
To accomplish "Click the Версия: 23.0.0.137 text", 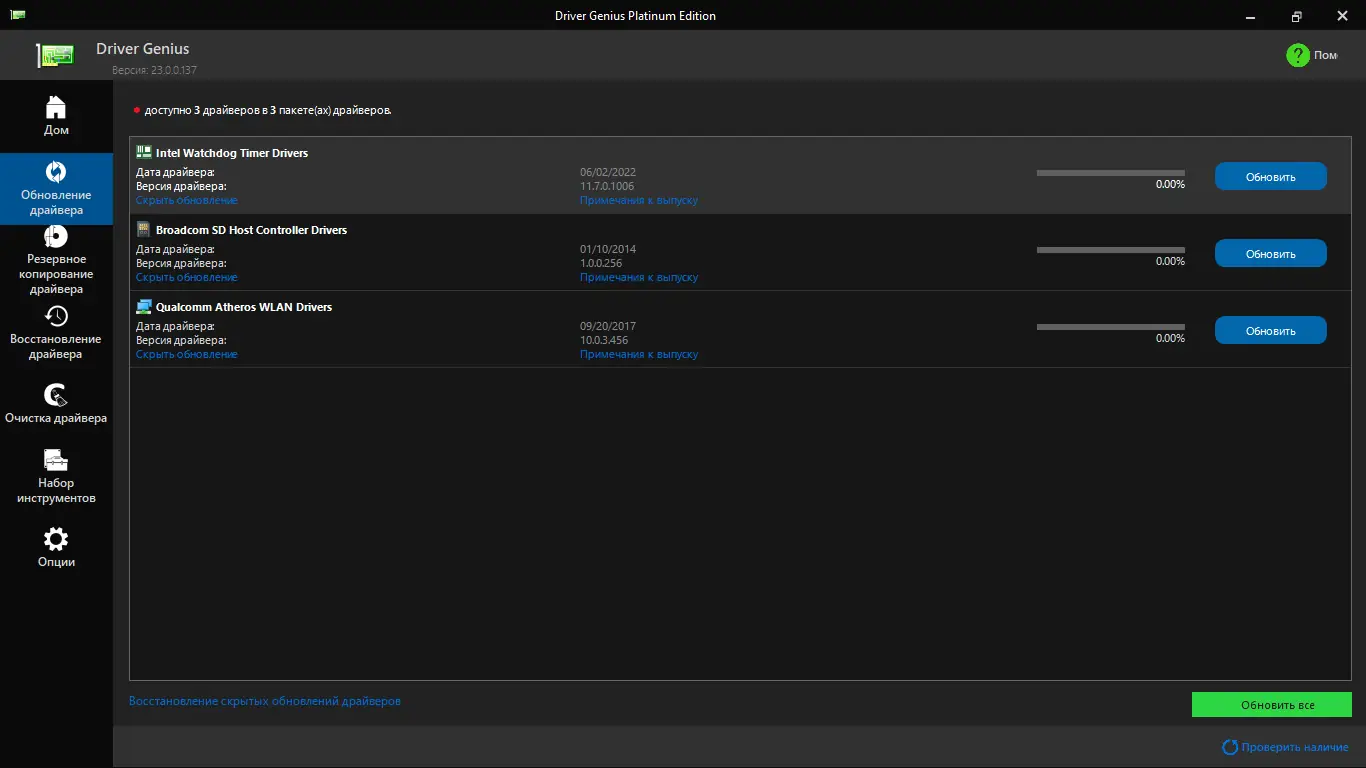I will (x=154, y=70).
